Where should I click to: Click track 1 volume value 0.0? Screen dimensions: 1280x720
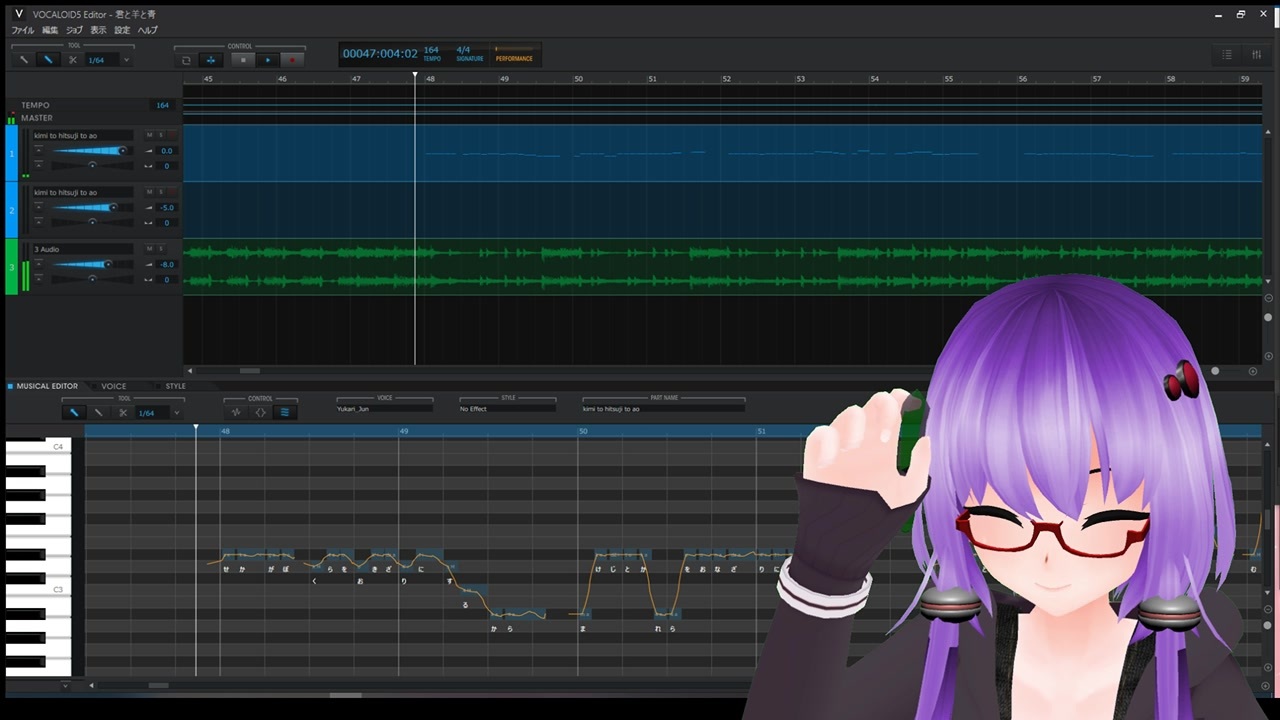(166, 151)
